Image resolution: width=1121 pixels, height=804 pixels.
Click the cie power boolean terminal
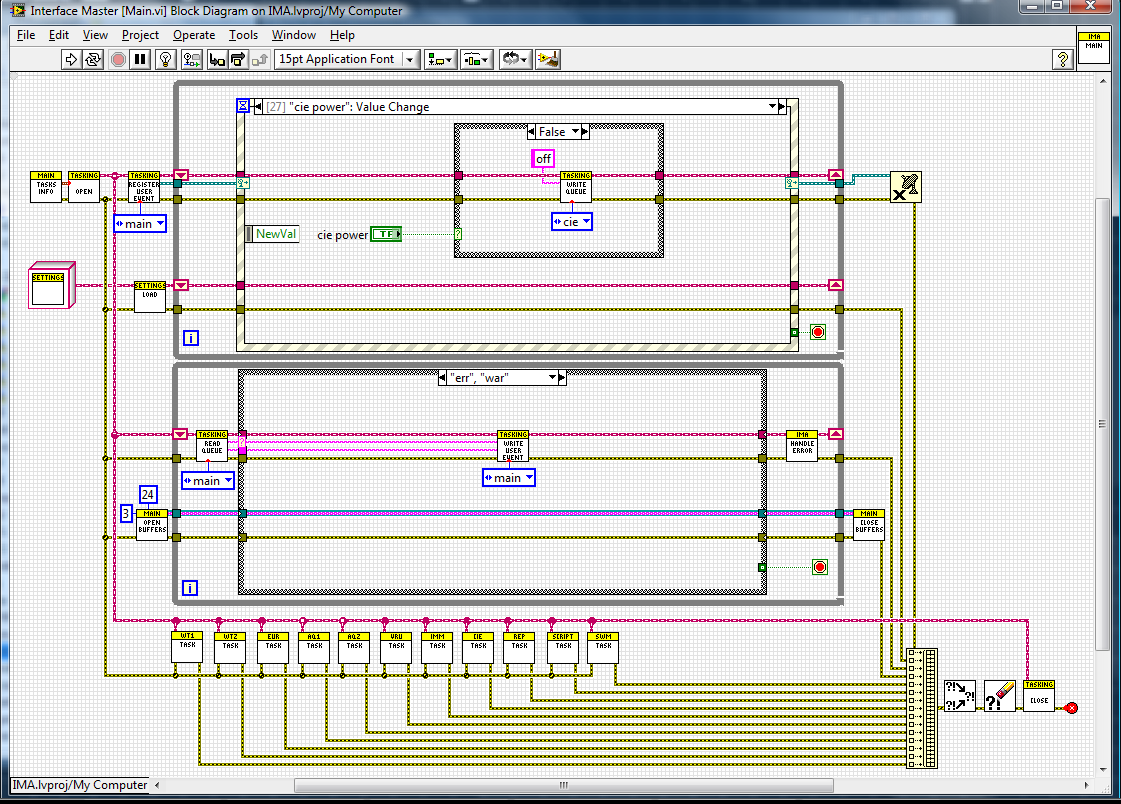point(386,234)
